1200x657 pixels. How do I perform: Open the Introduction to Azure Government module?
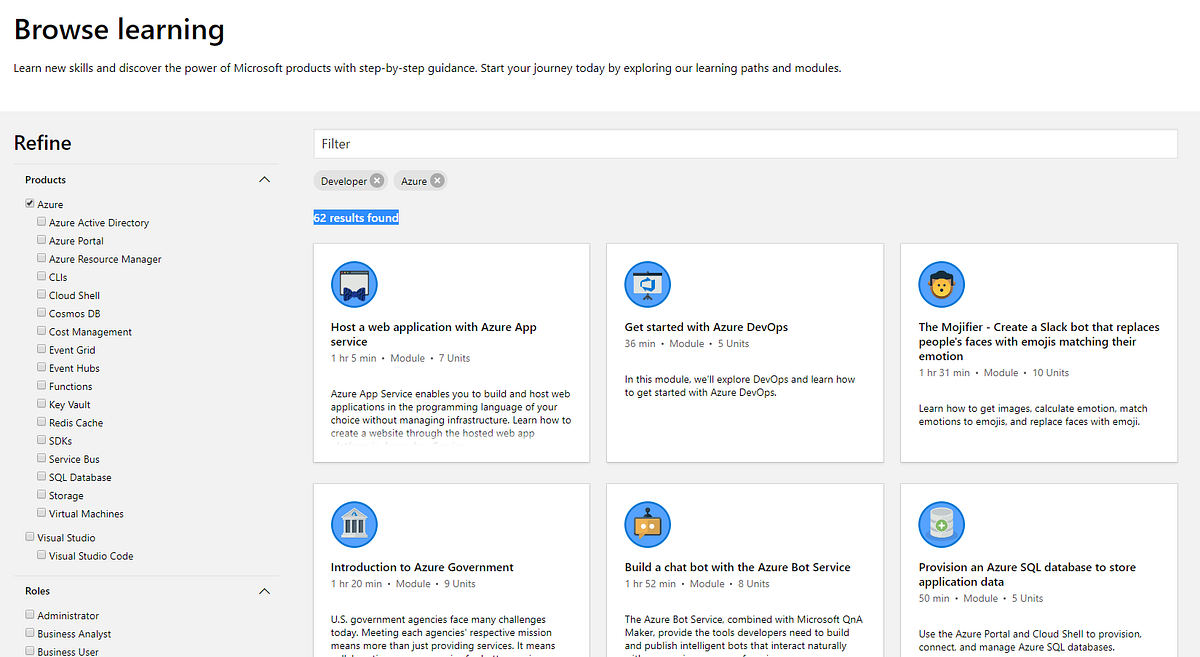click(422, 566)
